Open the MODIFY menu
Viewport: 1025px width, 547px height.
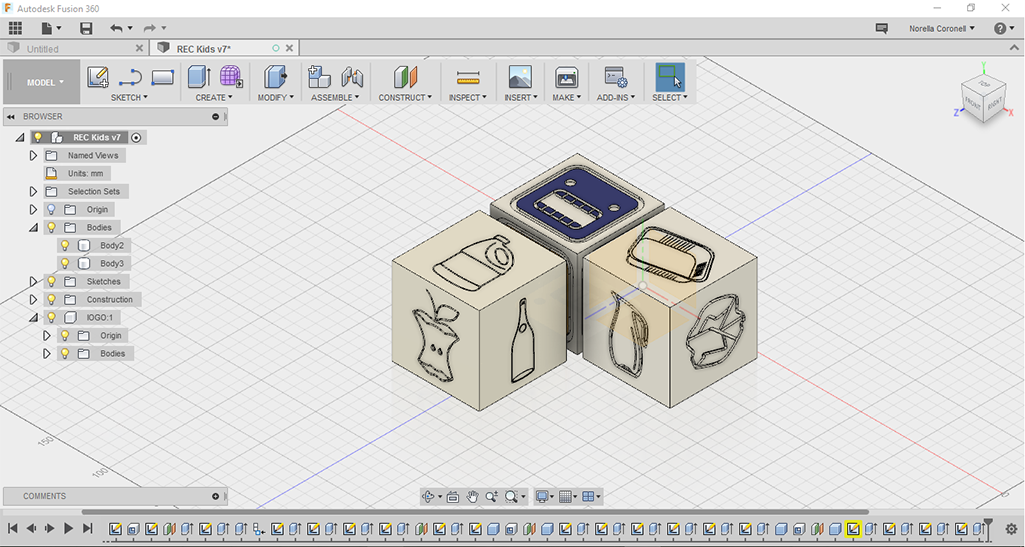275,97
